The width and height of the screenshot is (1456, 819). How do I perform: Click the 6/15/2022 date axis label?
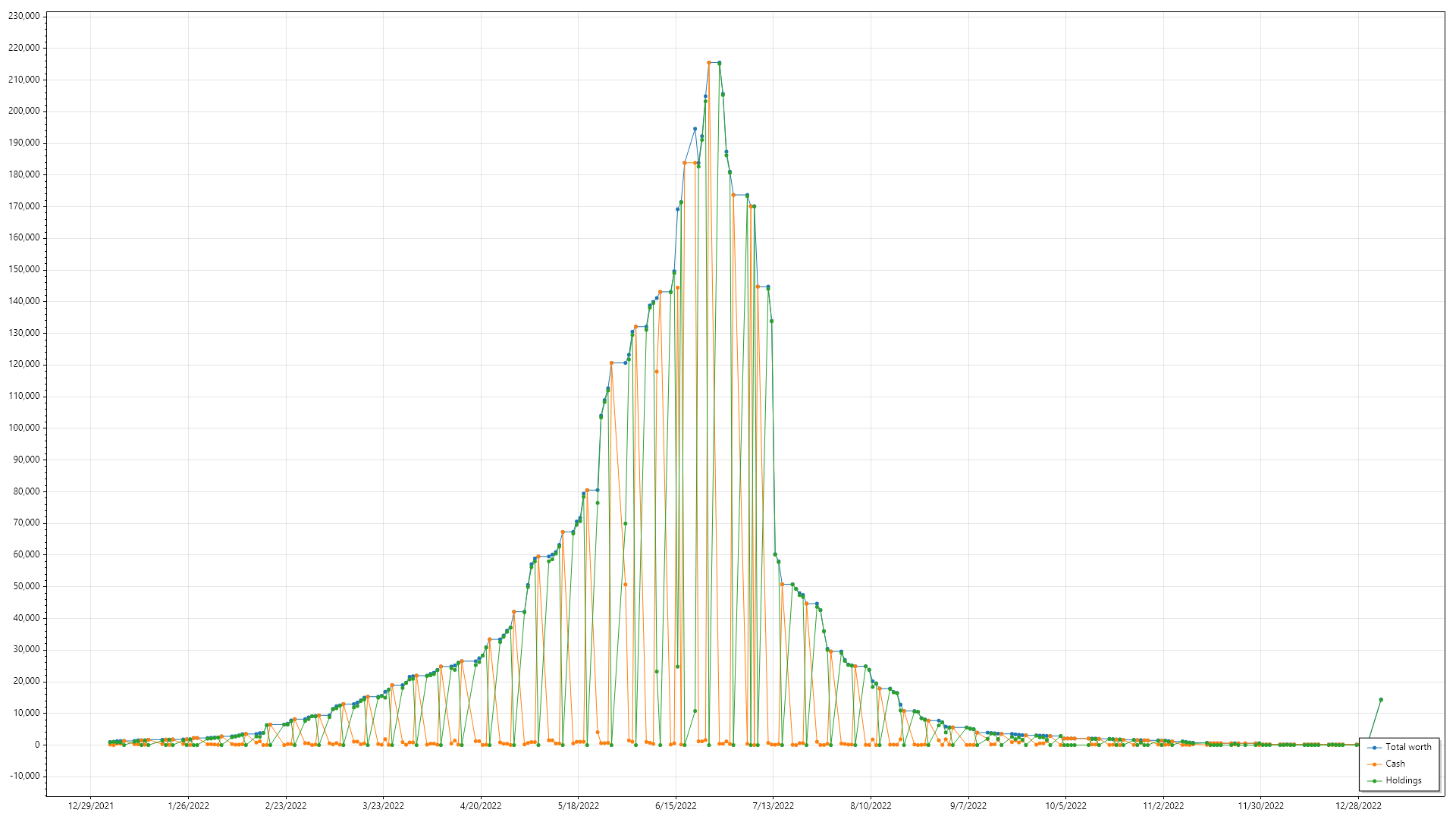(675, 806)
